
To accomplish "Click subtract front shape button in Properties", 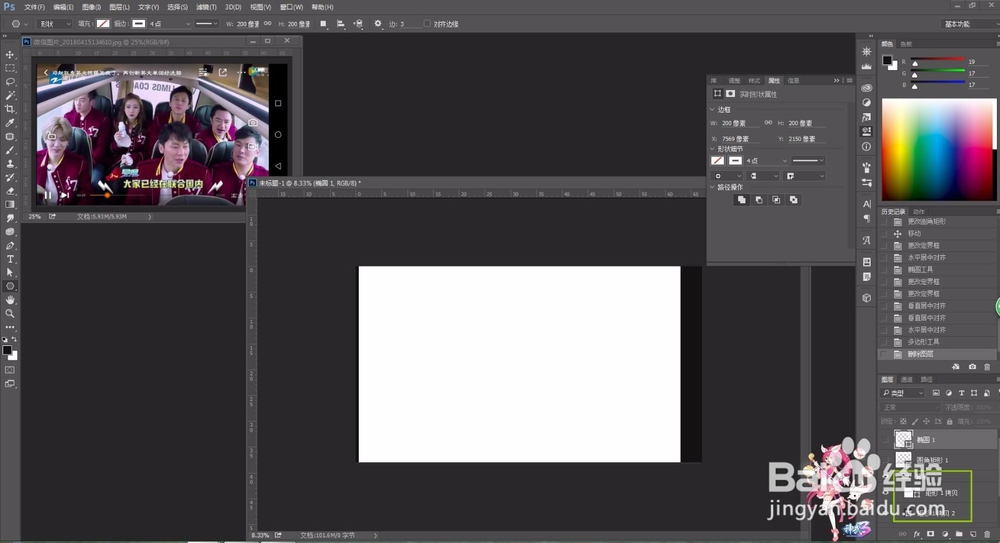I will tap(759, 200).
